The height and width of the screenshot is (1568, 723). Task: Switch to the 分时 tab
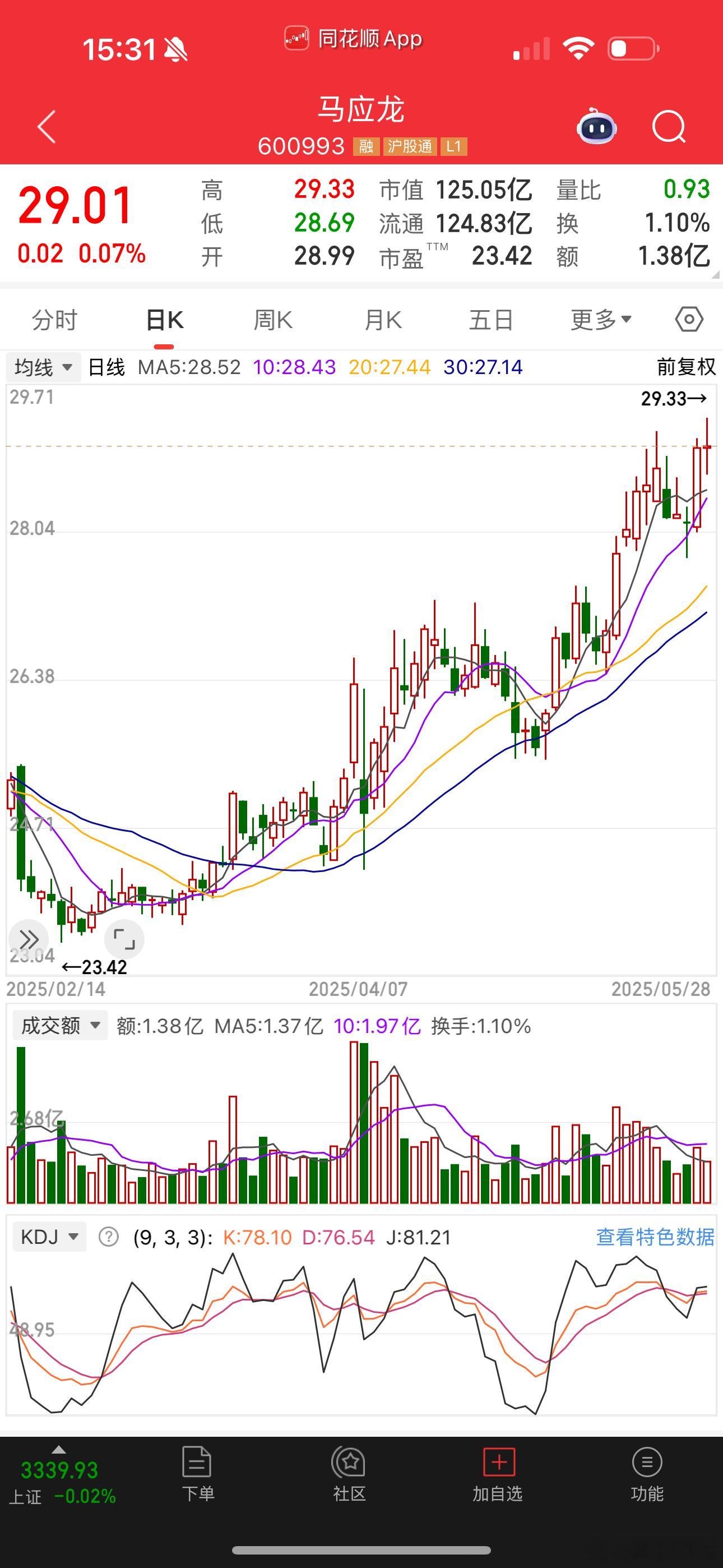pos(54,320)
